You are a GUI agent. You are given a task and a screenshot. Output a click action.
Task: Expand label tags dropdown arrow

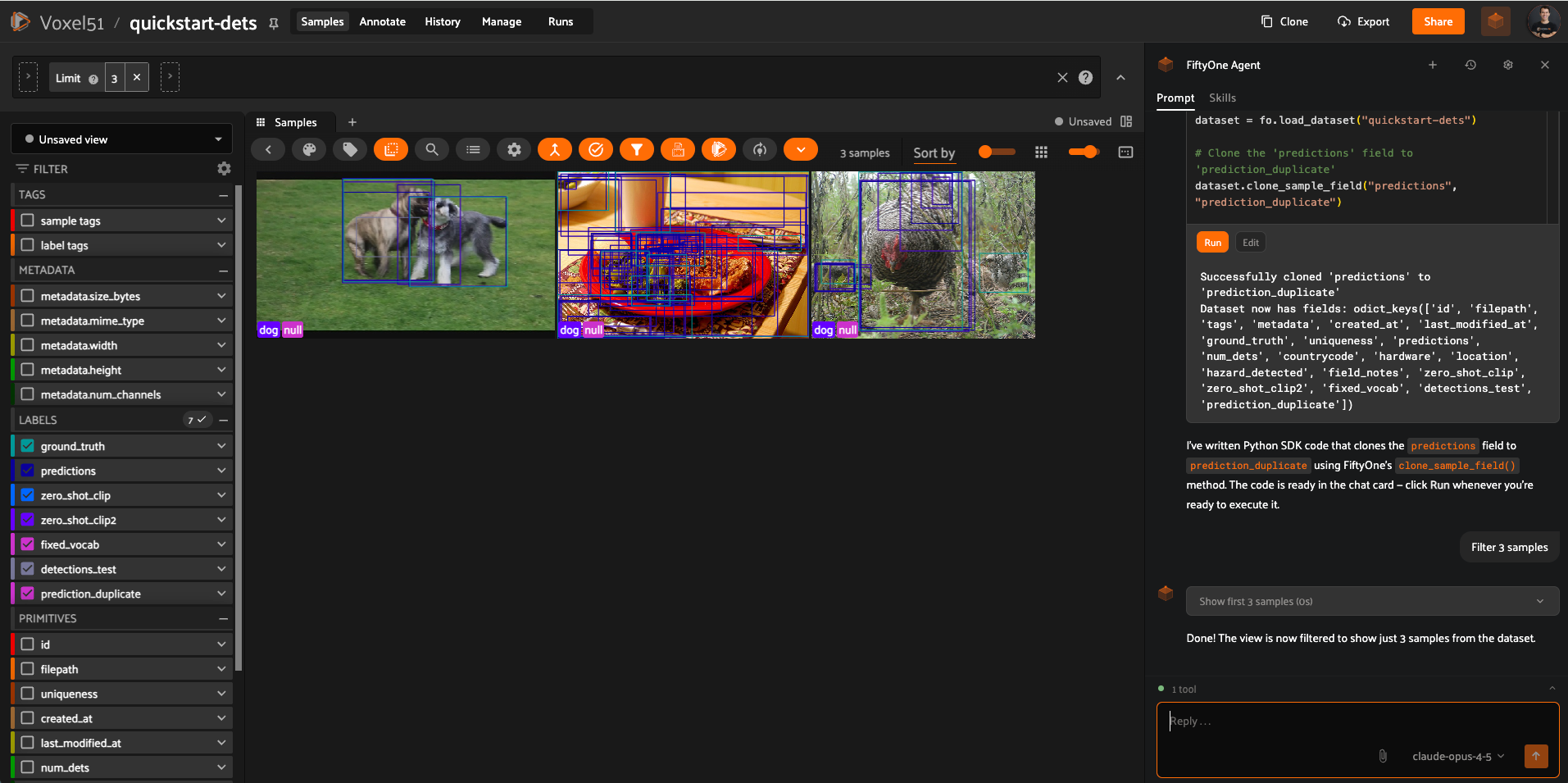[x=221, y=245]
